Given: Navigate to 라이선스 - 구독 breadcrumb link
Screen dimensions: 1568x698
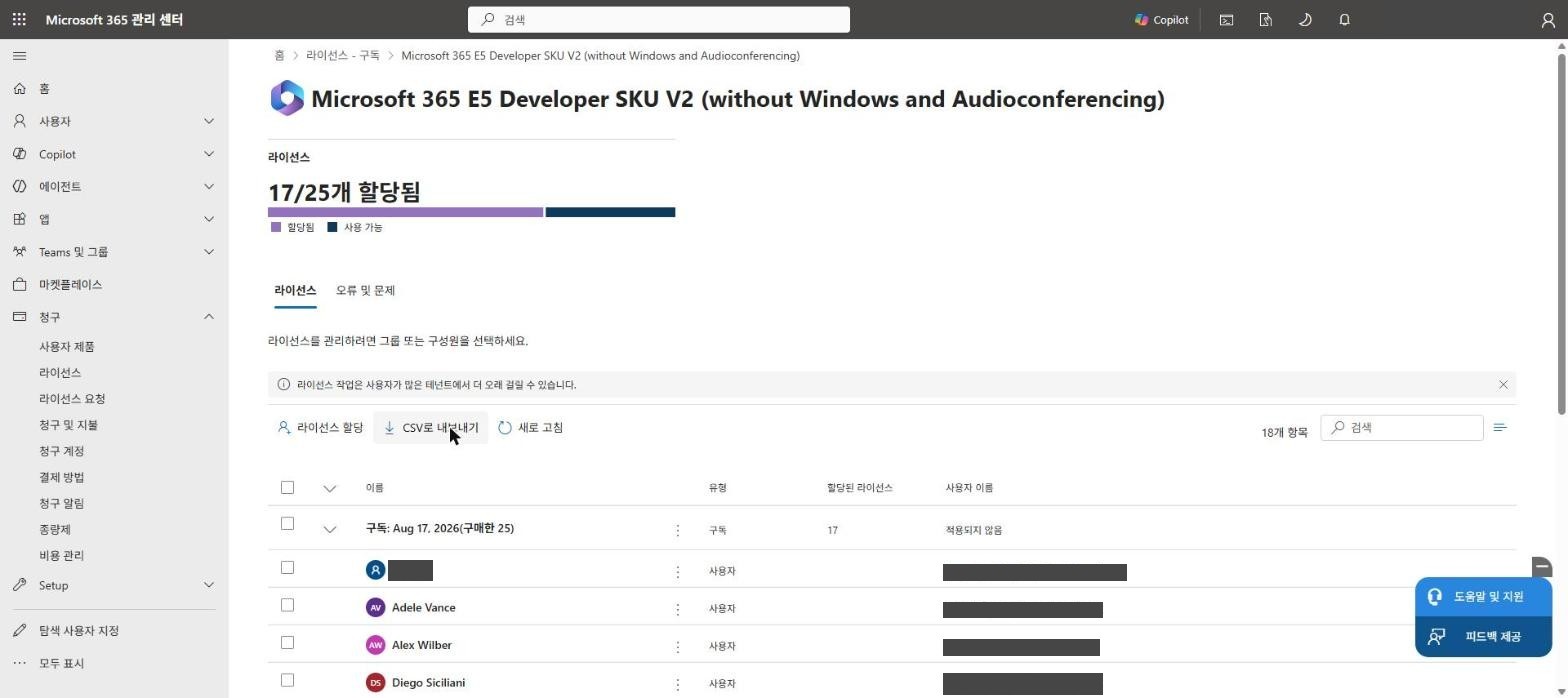Looking at the screenshot, I should click(x=343, y=56).
